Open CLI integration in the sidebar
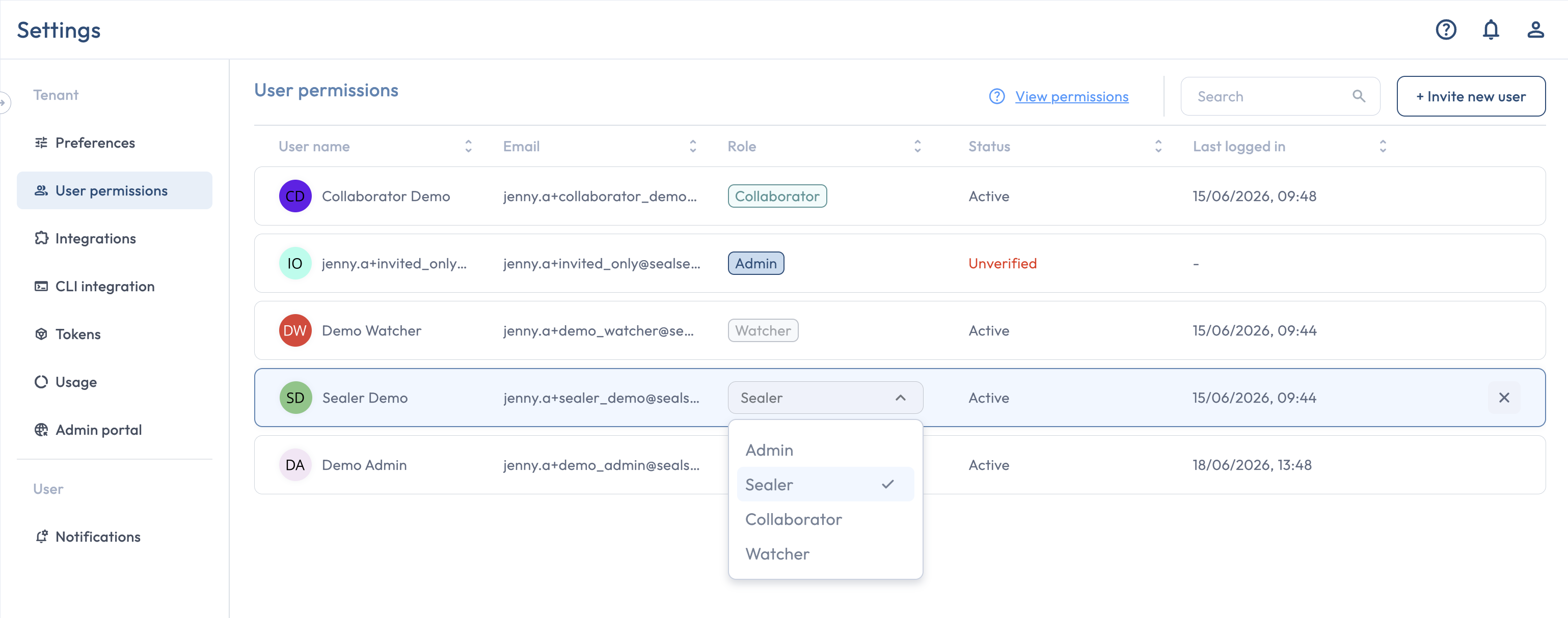 click(x=115, y=286)
